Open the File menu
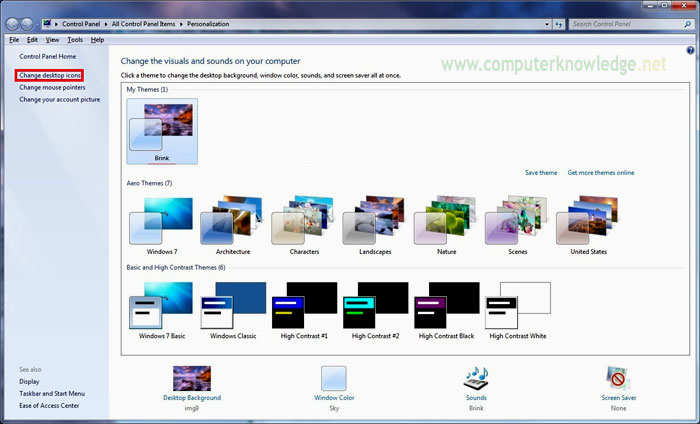Image resolution: width=700 pixels, height=424 pixels. 14,40
